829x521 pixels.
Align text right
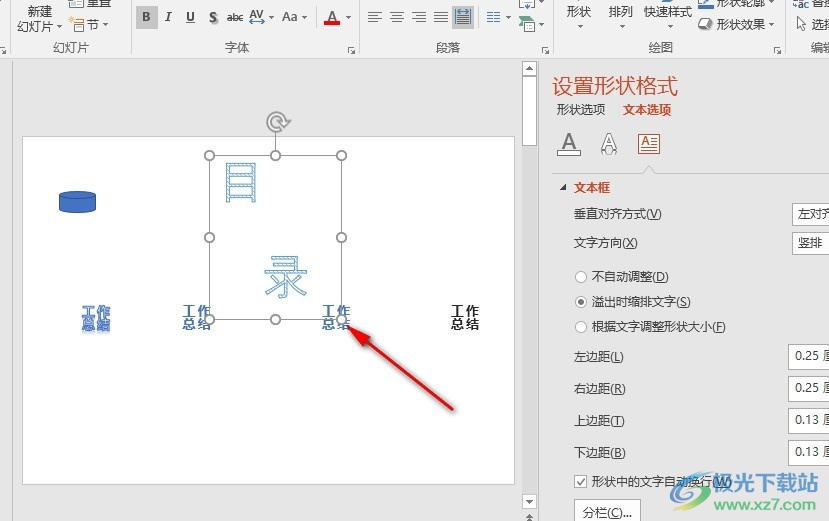click(x=419, y=17)
